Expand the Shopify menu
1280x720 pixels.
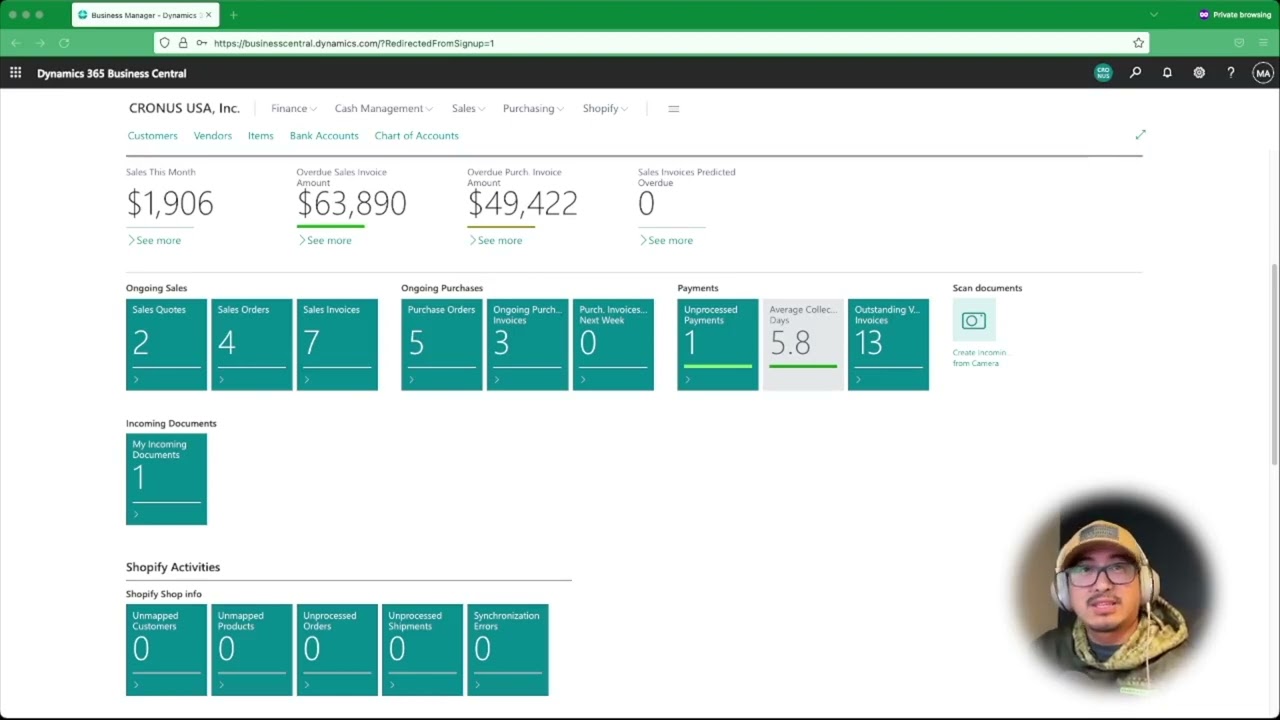[605, 108]
